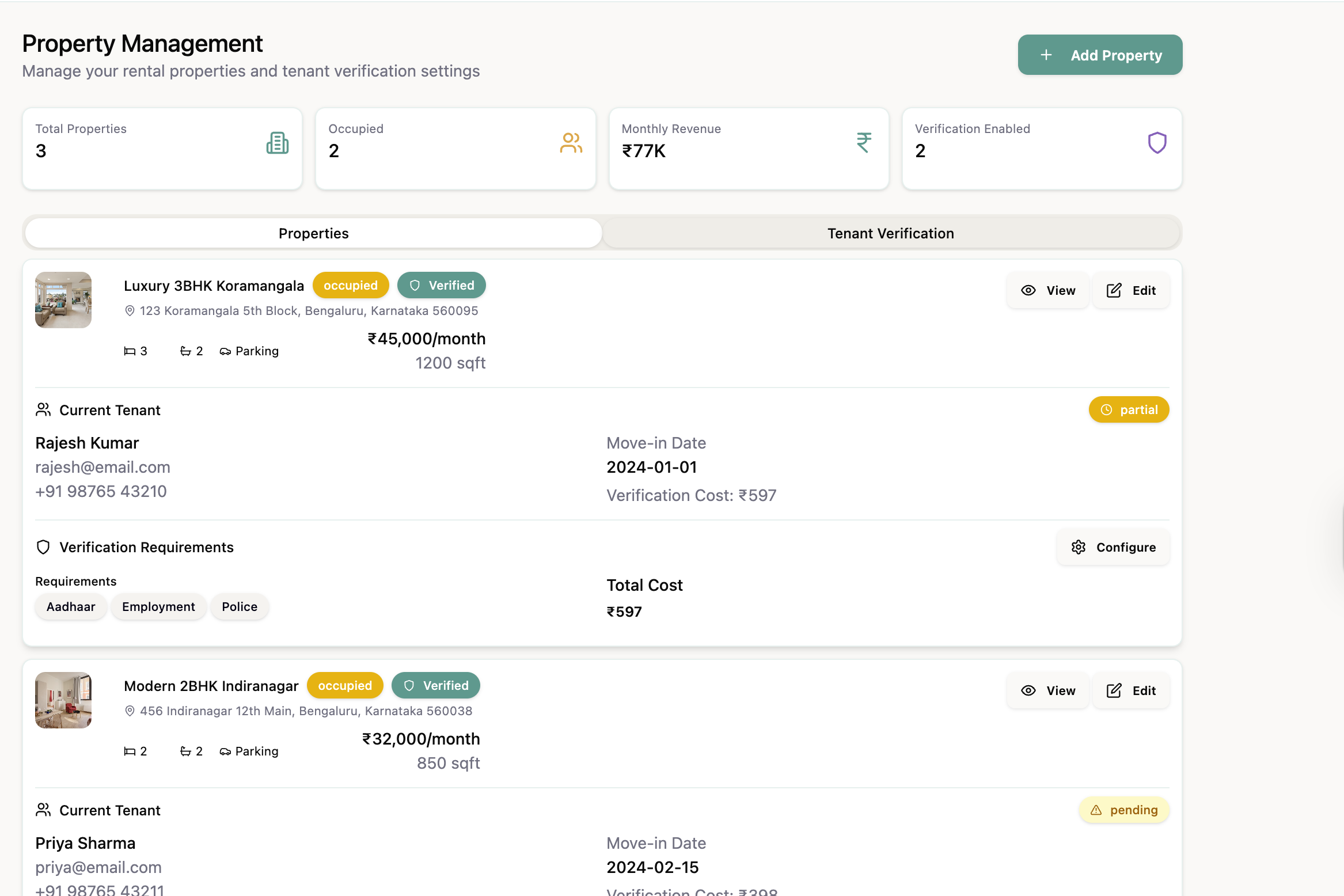Click the shield icon on Verification Enabled card
The height and width of the screenshot is (896, 1344).
(1156, 143)
